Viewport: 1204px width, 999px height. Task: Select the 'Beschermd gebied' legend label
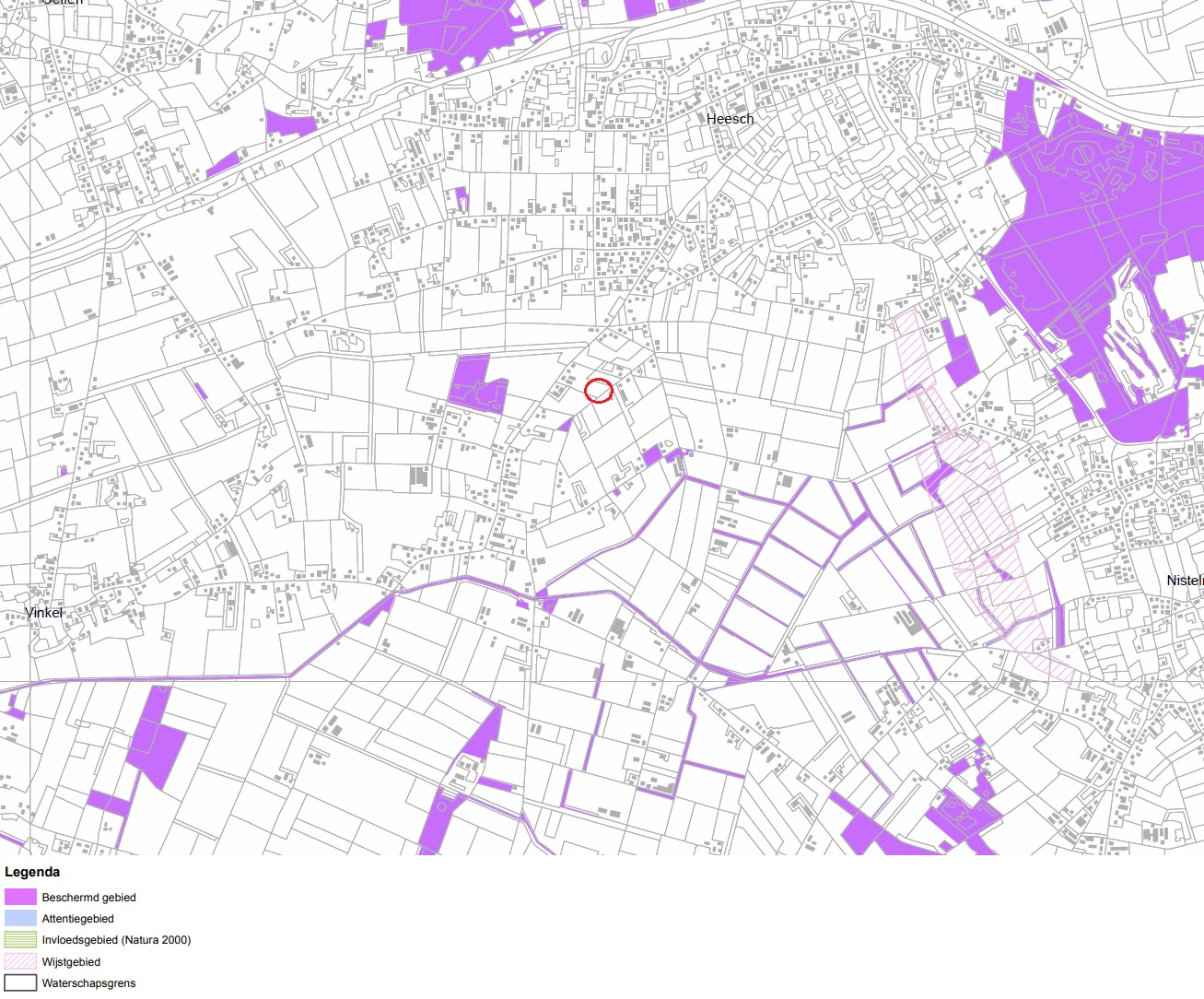click(88, 898)
